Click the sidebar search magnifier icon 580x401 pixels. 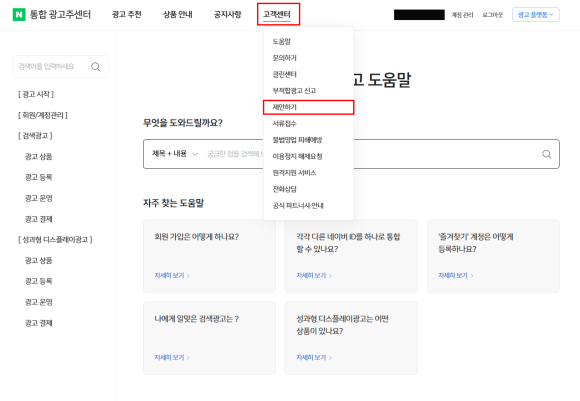pos(95,67)
